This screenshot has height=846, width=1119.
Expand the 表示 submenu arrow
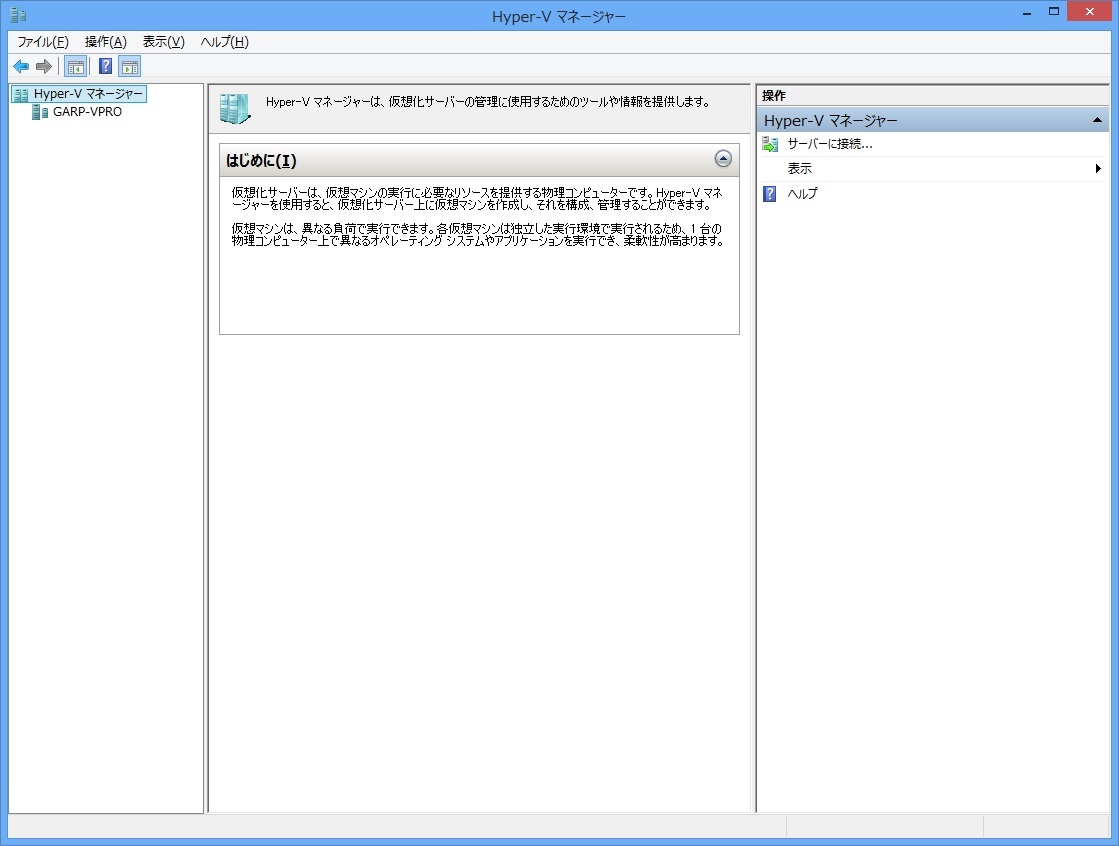click(x=1098, y=168)
